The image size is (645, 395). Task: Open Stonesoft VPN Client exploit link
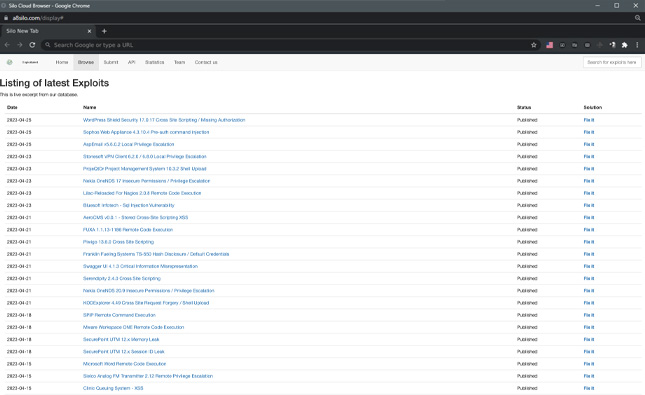pos(145,156)
